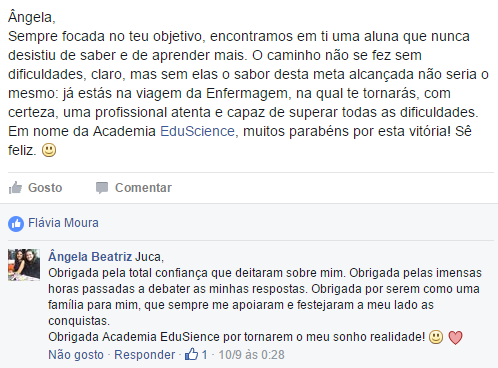498x368 pixels.
Task: Like the post via the Gosto label
Action: [x=45, y=188]
